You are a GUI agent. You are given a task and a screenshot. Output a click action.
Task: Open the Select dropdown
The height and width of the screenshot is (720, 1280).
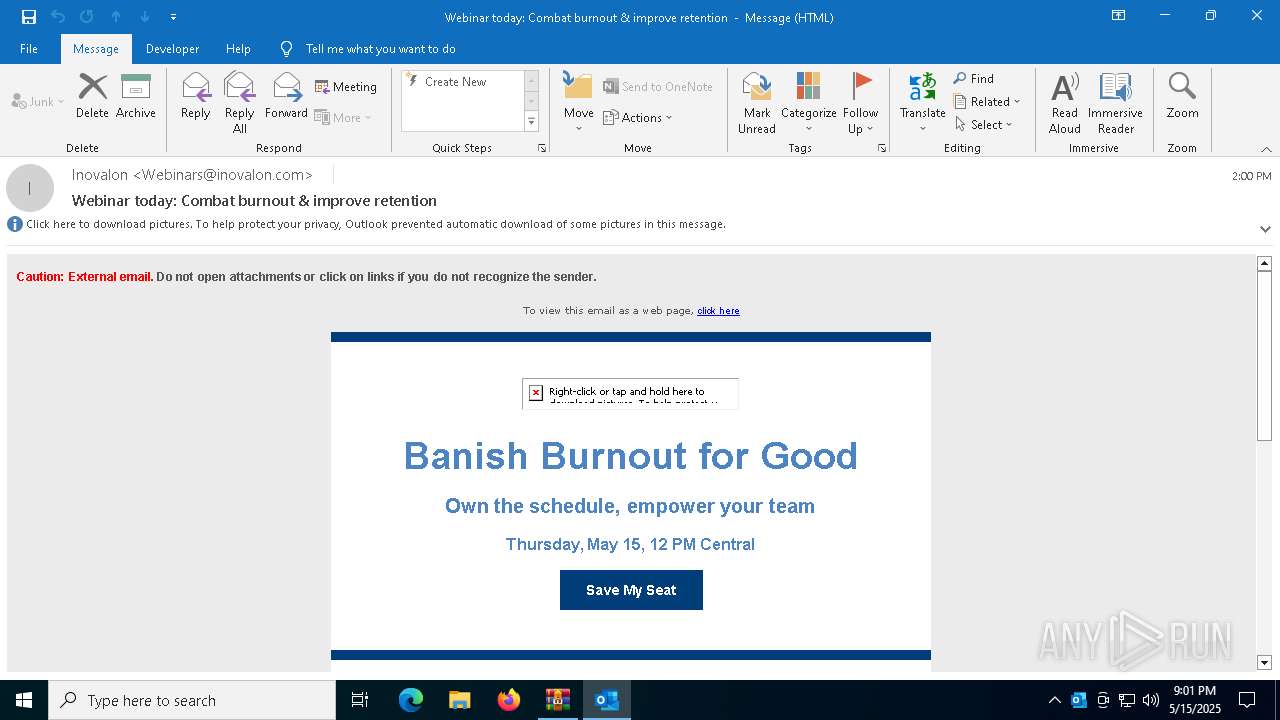pyautogui.click(x=984, y=125)
